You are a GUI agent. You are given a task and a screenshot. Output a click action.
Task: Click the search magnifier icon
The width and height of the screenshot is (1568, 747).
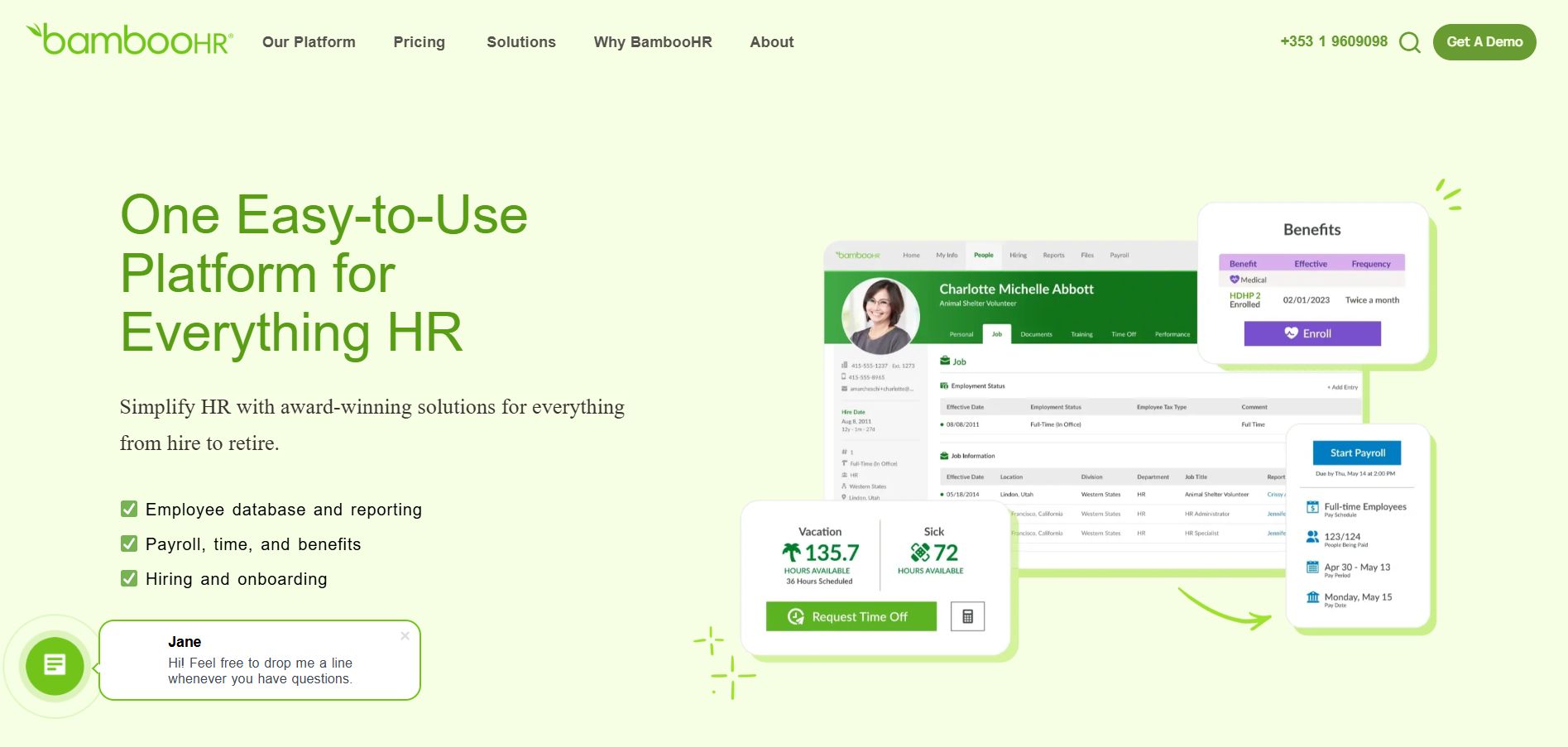[x=1409, y=42]
